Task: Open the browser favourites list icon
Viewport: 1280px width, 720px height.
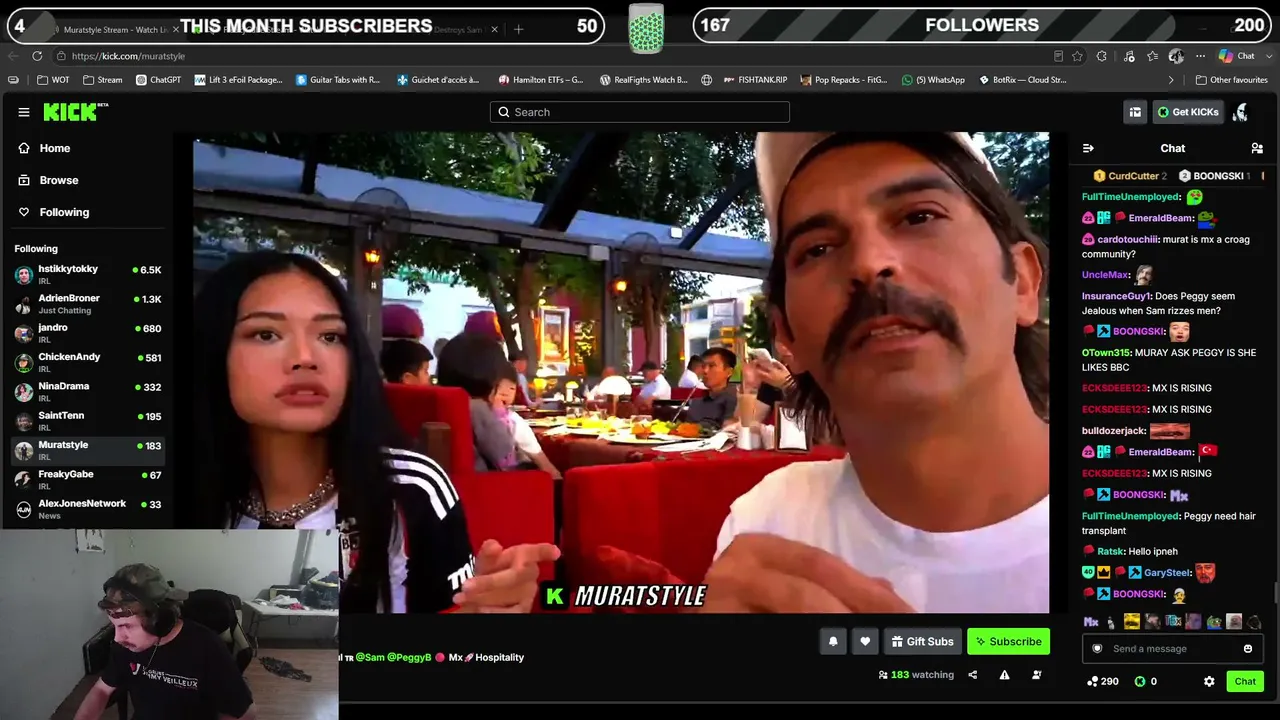Action: point(1153,56)
